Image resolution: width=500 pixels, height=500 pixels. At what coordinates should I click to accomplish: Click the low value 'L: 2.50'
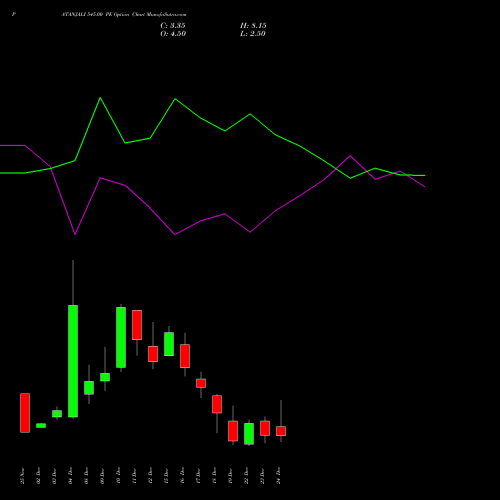click(253, 34)
